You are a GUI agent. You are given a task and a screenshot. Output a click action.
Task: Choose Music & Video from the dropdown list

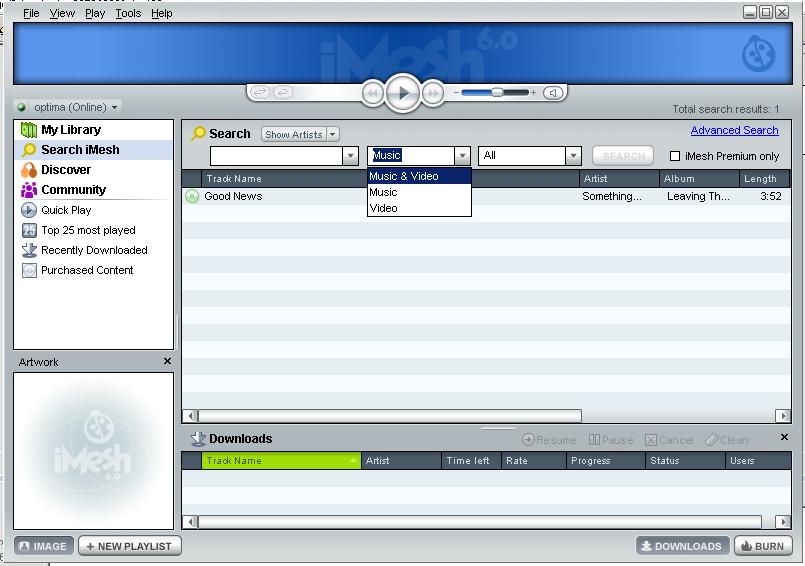pyautogui.click(x=419, y=176)
